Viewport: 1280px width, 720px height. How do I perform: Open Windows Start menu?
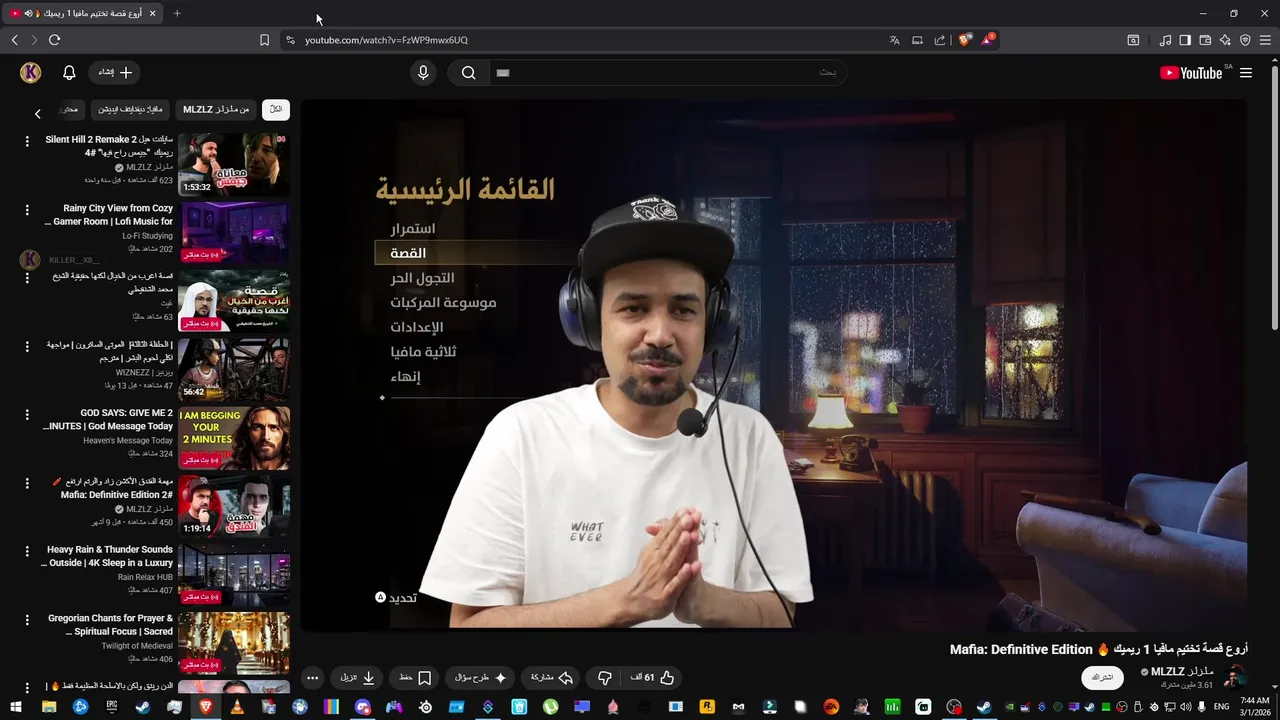(17, 707)
